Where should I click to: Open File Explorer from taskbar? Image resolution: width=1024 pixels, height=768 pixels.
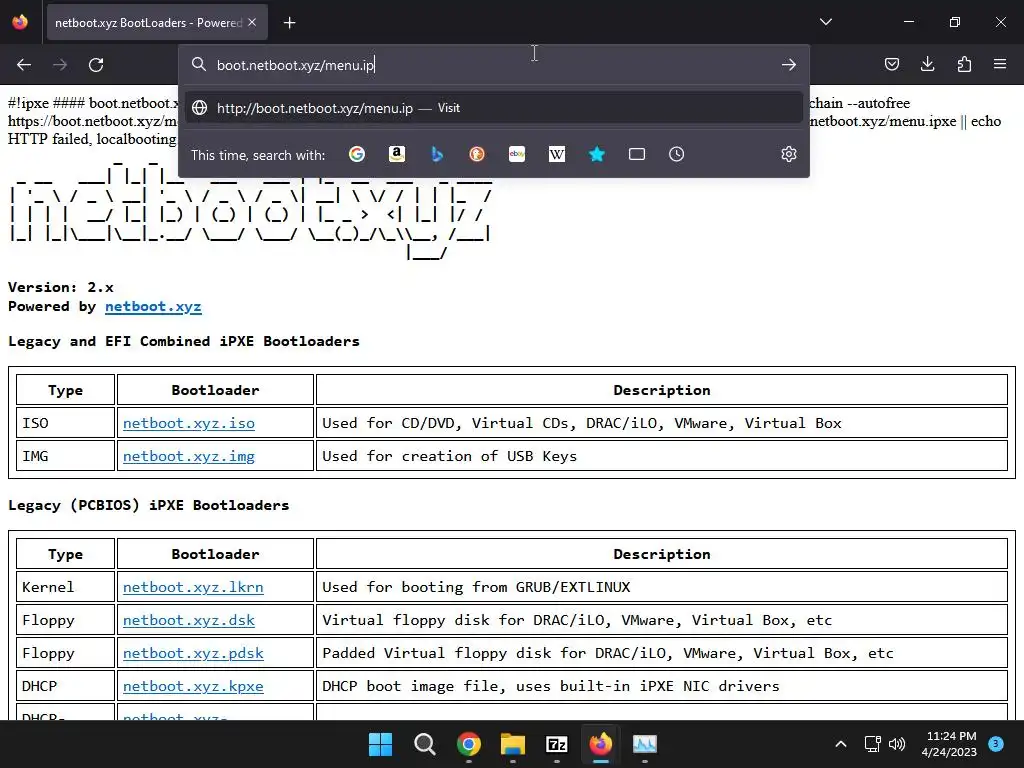(x=513, y=744)
